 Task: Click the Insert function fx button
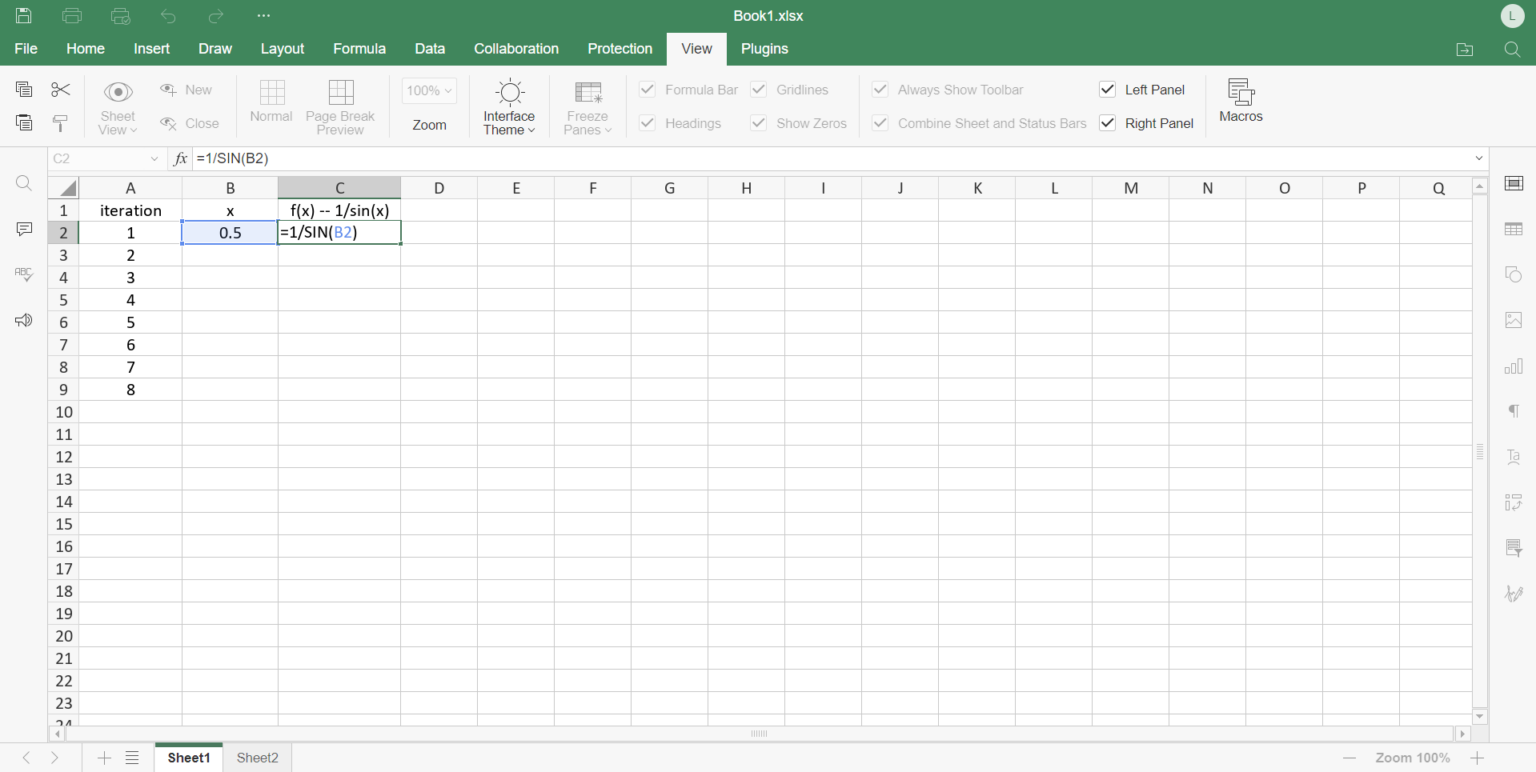pyautogui.click(x=180, y=159)
